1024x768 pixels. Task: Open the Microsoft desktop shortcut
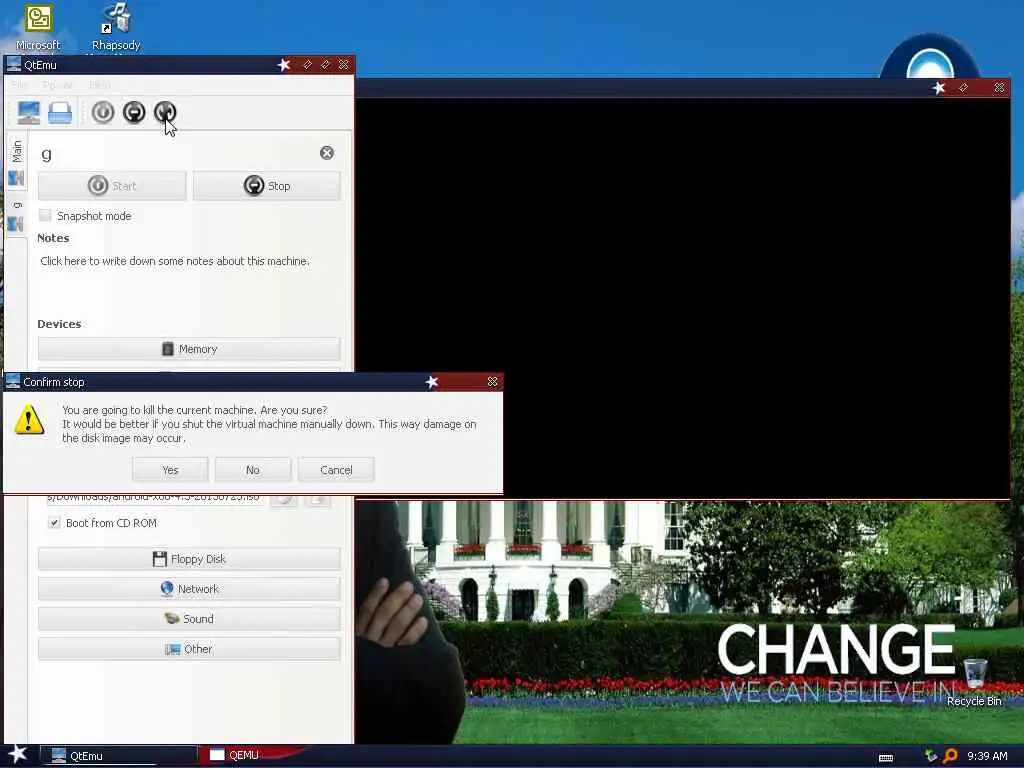pos(38,27)
